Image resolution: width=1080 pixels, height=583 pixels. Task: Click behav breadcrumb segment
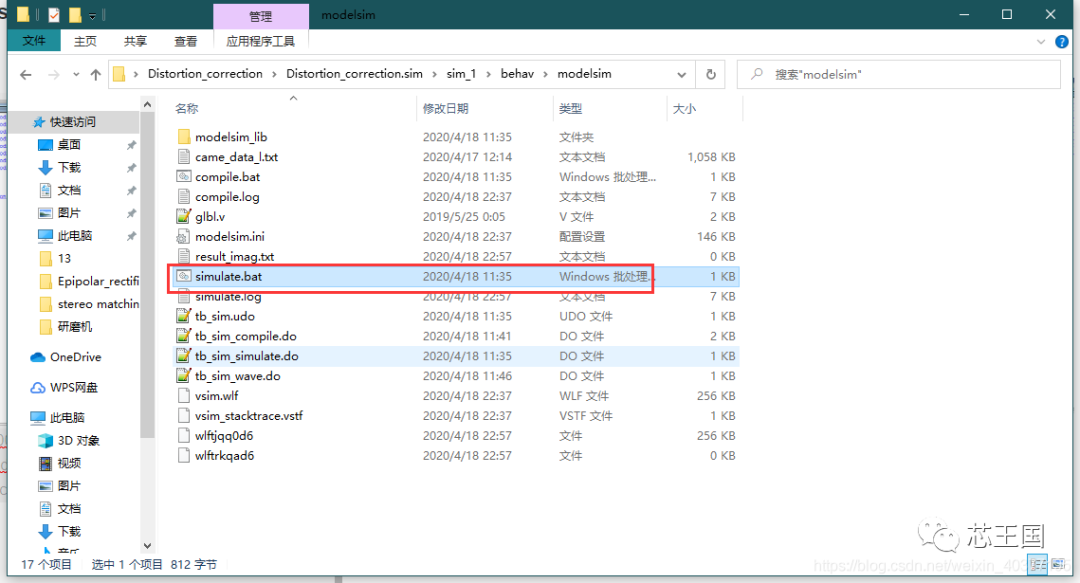tap(517, 74)
